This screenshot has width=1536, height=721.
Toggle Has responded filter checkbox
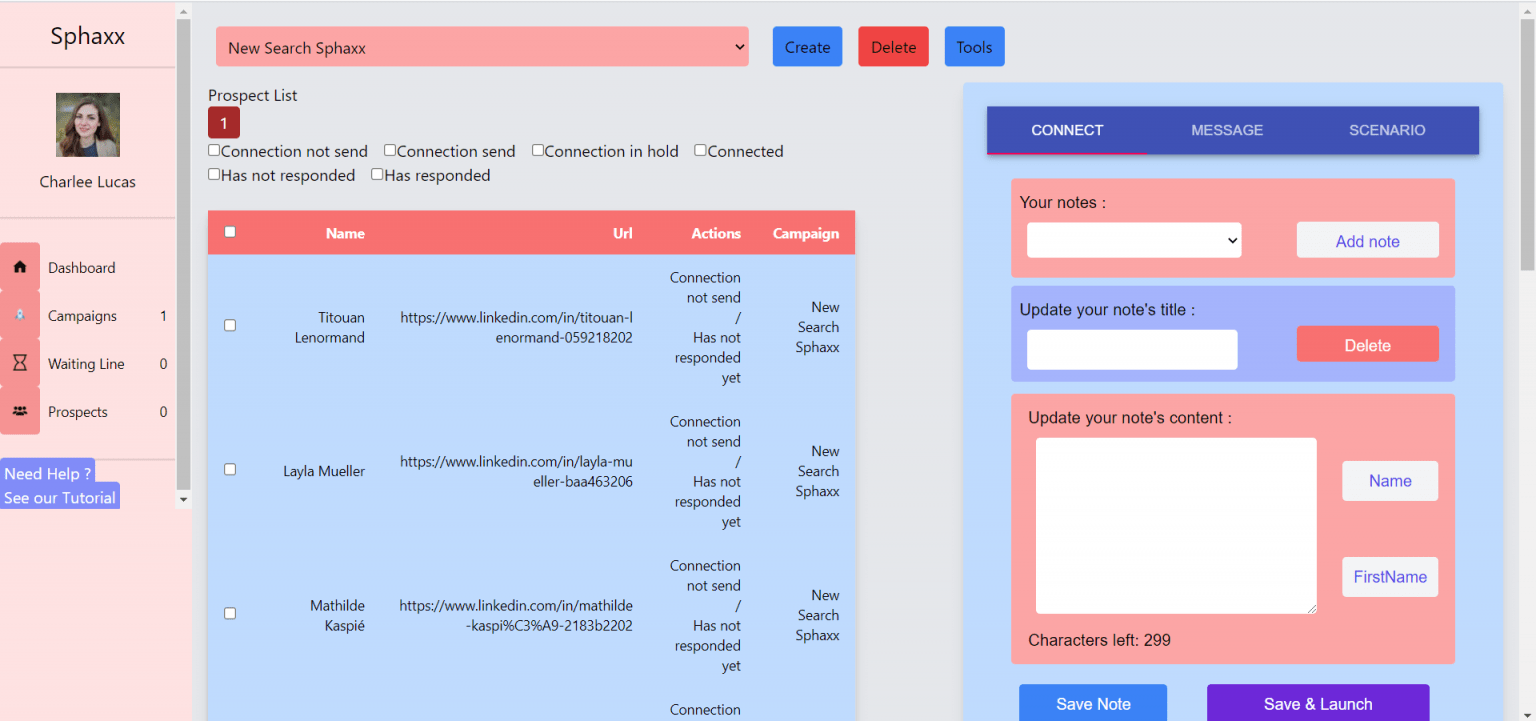(x=377, y=174)
